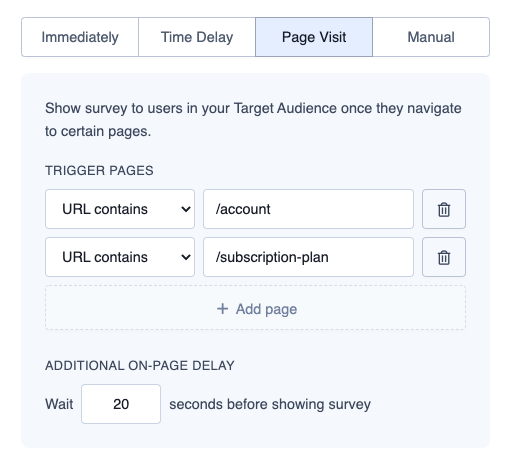Click the plus icon beside Add page
This screenshot has width=513, height=465.
click(x=222, y=309)
